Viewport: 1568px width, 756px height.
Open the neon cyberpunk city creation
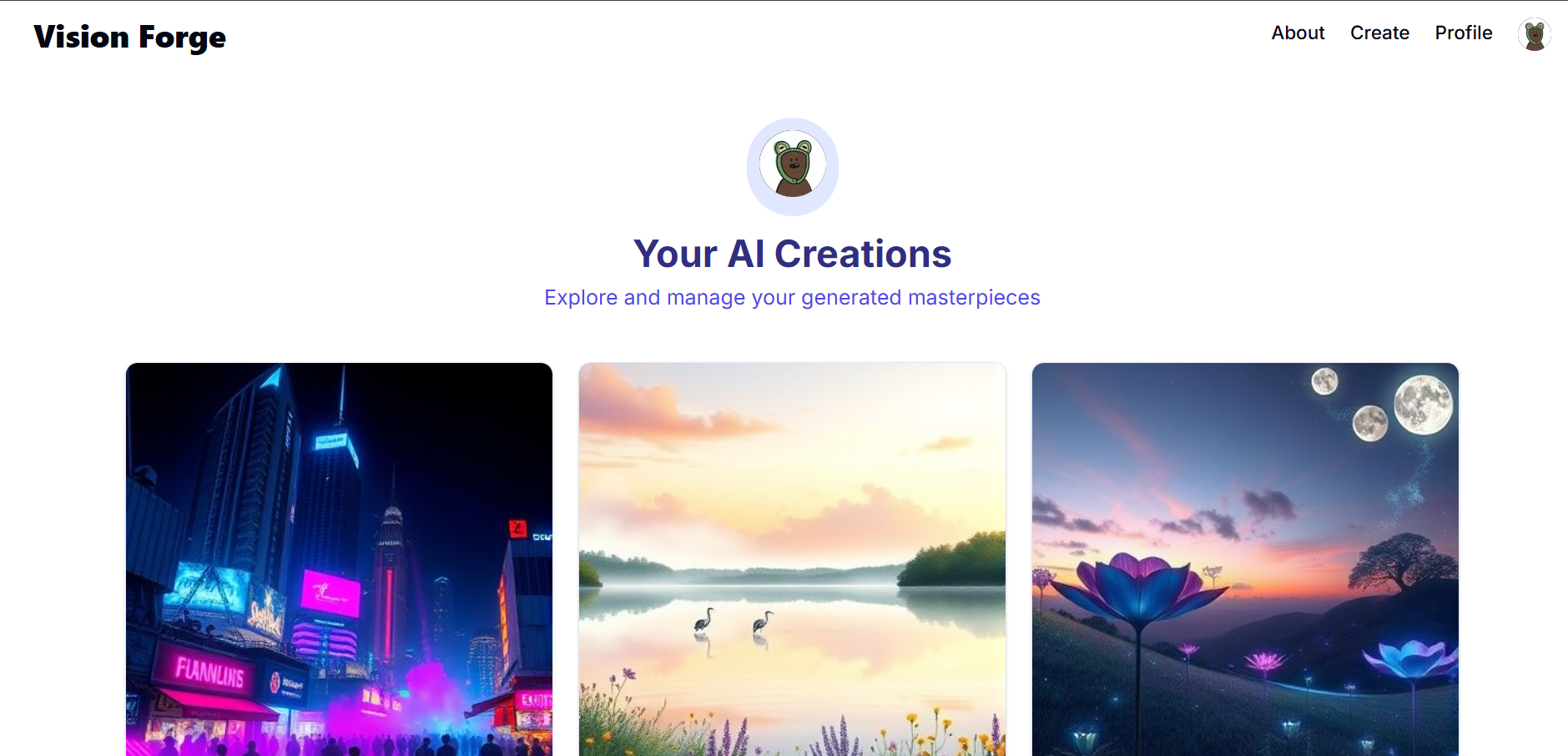339,559
